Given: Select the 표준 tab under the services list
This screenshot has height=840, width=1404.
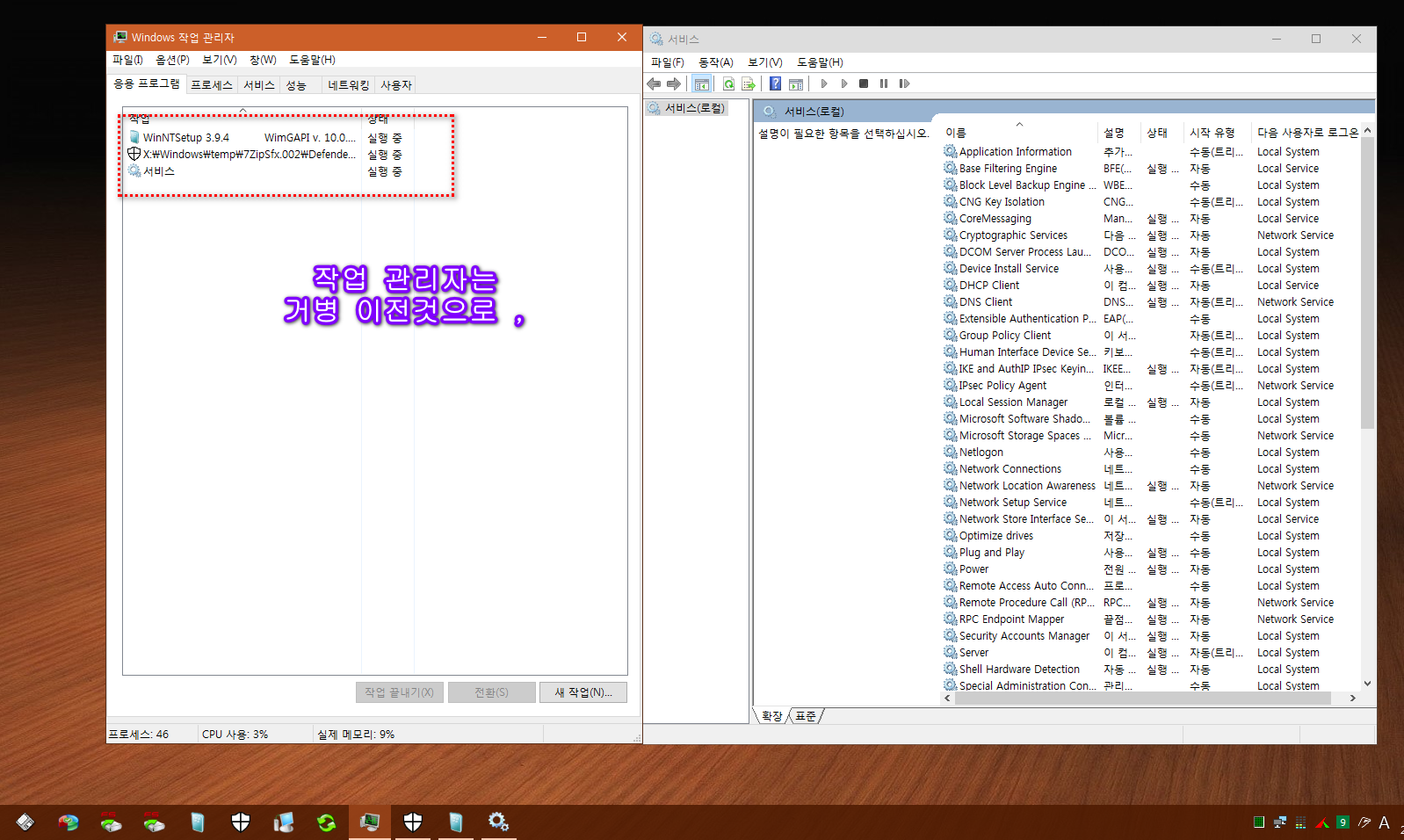Looking at the screenshot, I should [806, 716].
